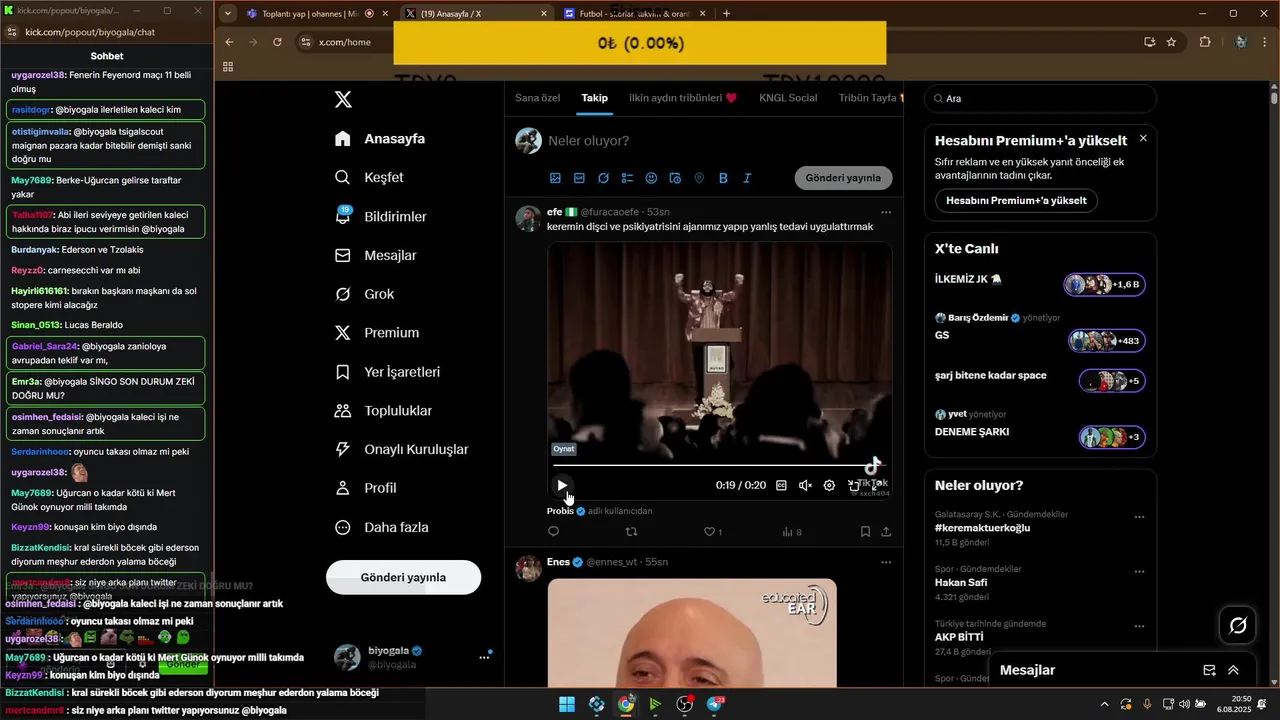1280x720 pixels.
Task: Reply to efe's post
Action: 554,532
